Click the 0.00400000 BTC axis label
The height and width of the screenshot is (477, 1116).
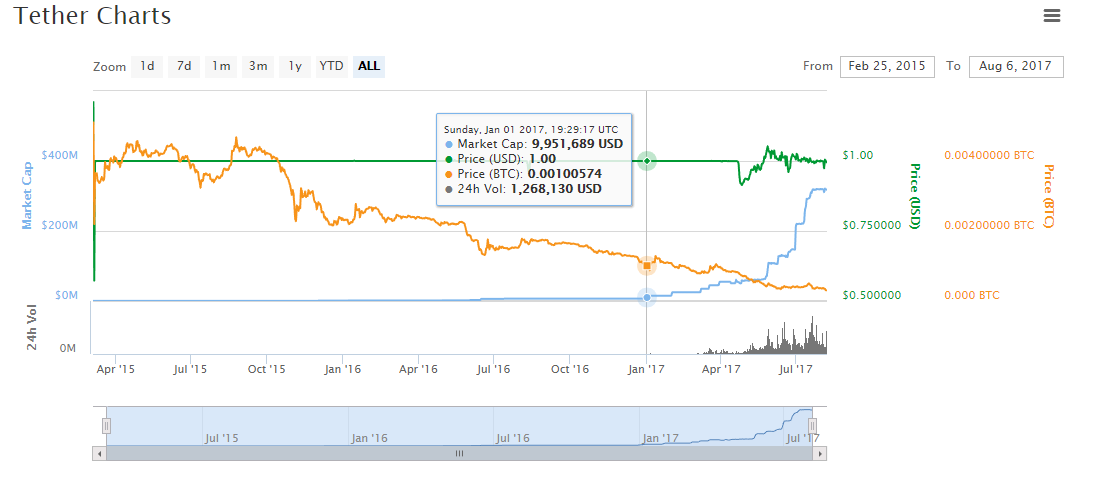click(989, 154)
